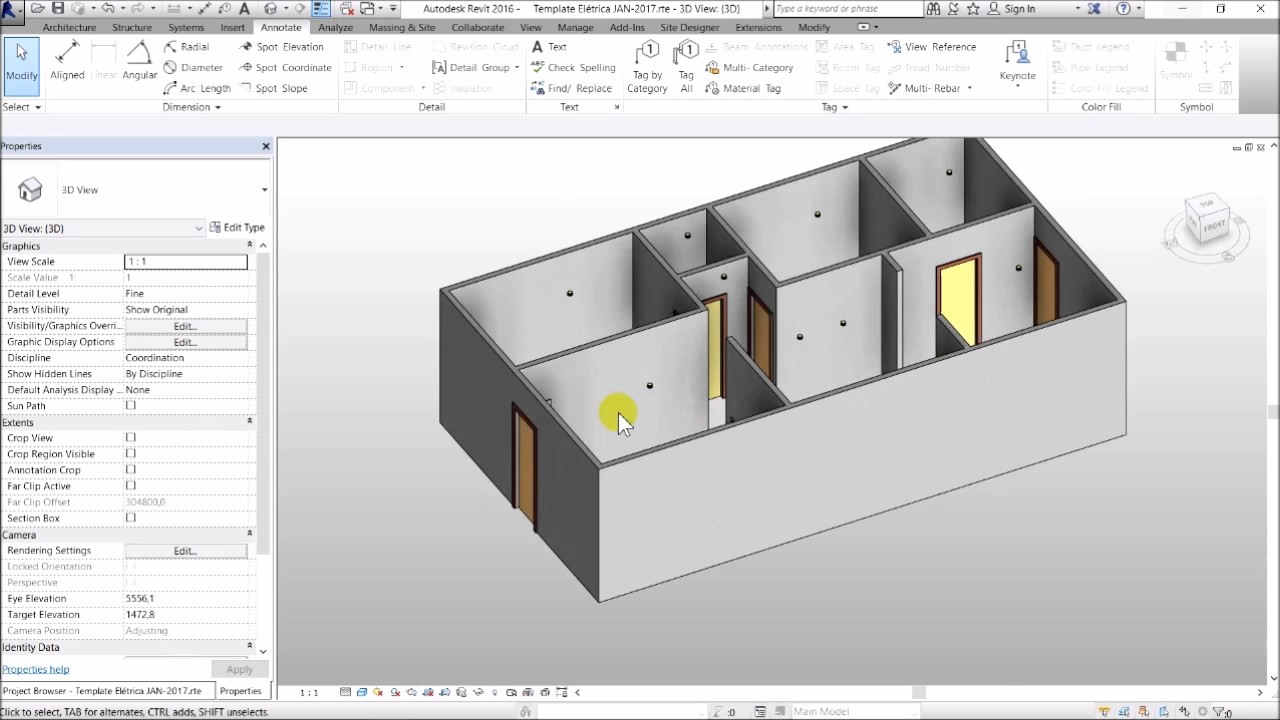Image resolution: width=1280 pixels, height=720 pixels.
Task: Toggle the Sun Path checkbox
Action: tap(130, 406)
